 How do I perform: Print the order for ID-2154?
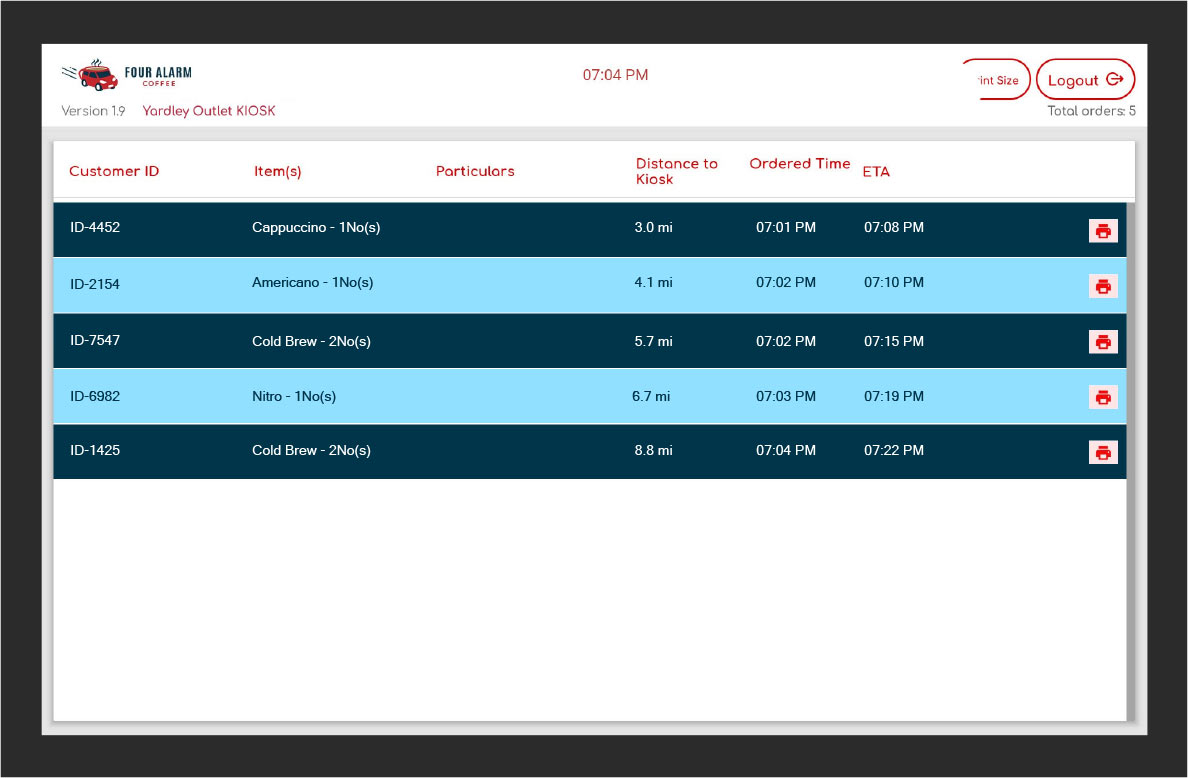[1102, 286]
